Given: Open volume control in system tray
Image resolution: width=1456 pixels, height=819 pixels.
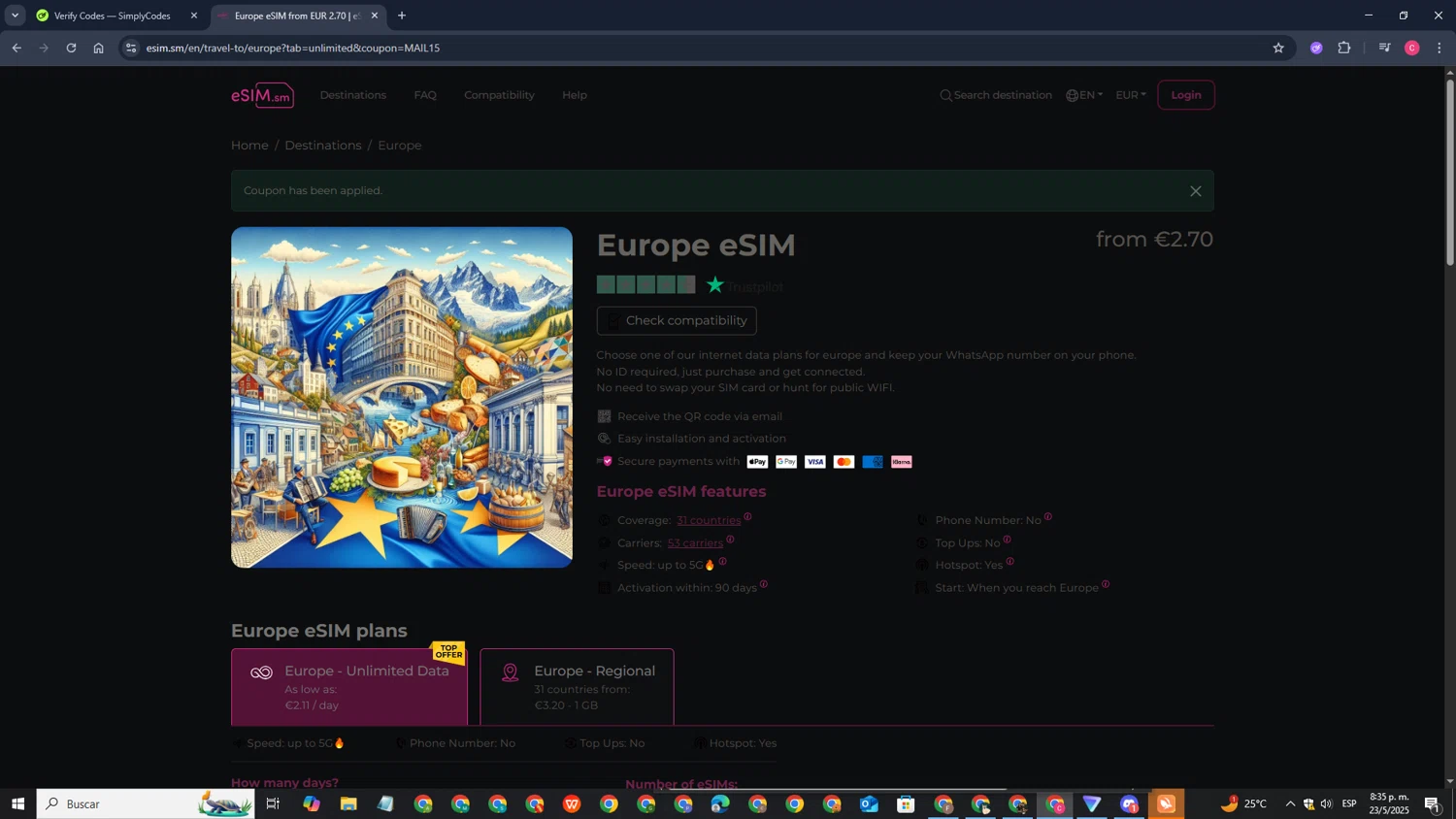Looking at the screenshot, I should (1327, 803).
